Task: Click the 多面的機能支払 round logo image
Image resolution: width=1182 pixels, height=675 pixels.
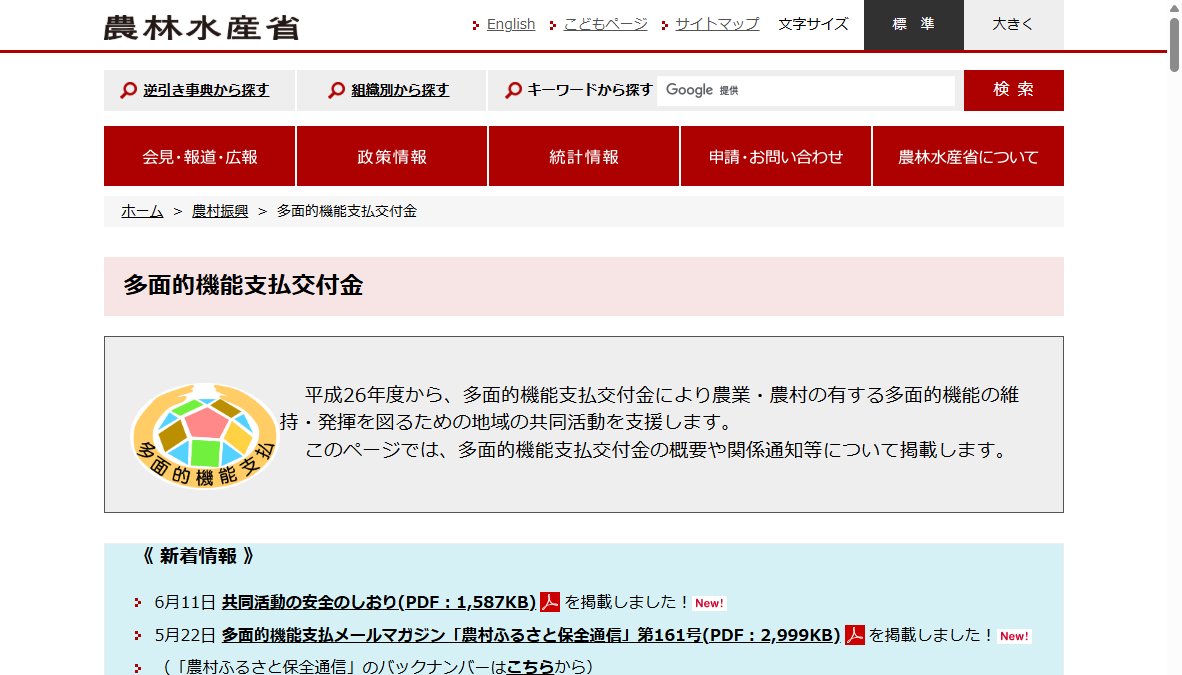Action: tap(204, 436)
